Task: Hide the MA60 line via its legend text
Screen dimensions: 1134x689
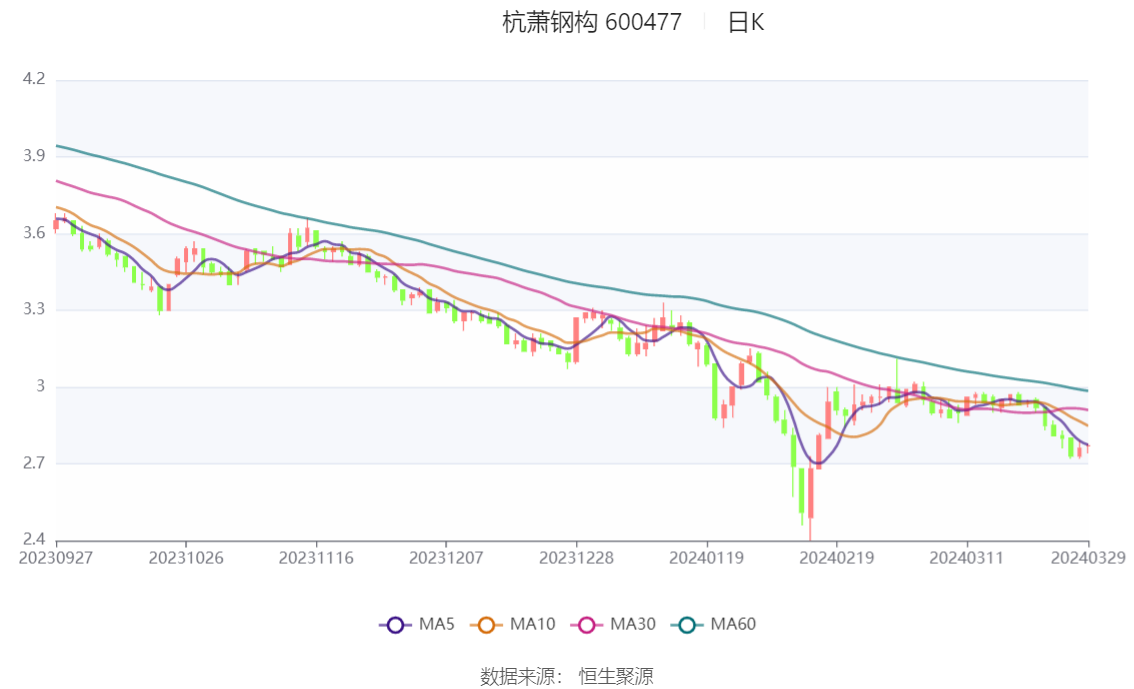Action: 733,625
